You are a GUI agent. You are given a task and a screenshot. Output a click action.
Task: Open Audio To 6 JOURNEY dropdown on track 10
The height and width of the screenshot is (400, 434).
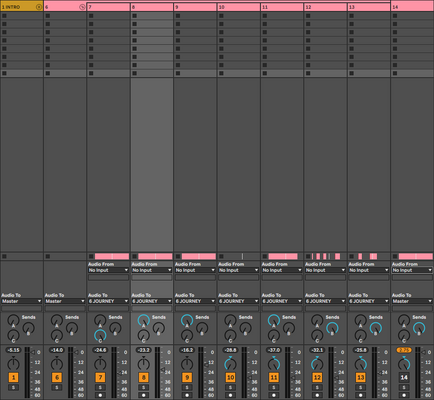pos(239,301)
